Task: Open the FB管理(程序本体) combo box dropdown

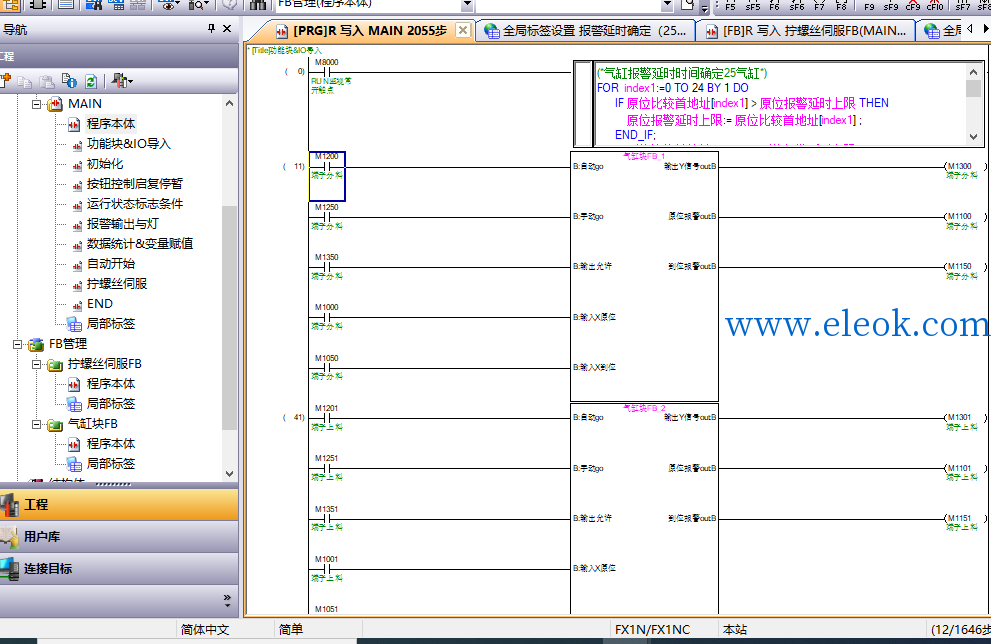Action: pos(467,4)
